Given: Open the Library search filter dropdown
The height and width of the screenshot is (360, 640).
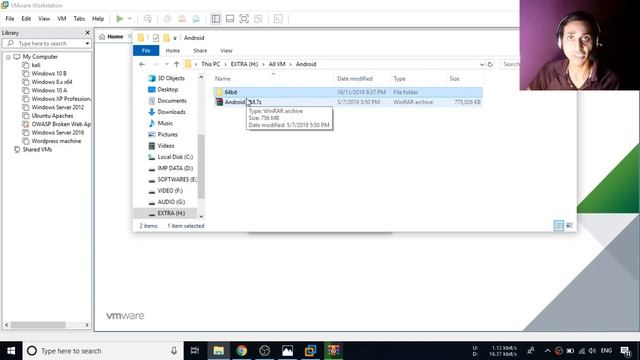Looking at the screenshot, I should [87, 43].
